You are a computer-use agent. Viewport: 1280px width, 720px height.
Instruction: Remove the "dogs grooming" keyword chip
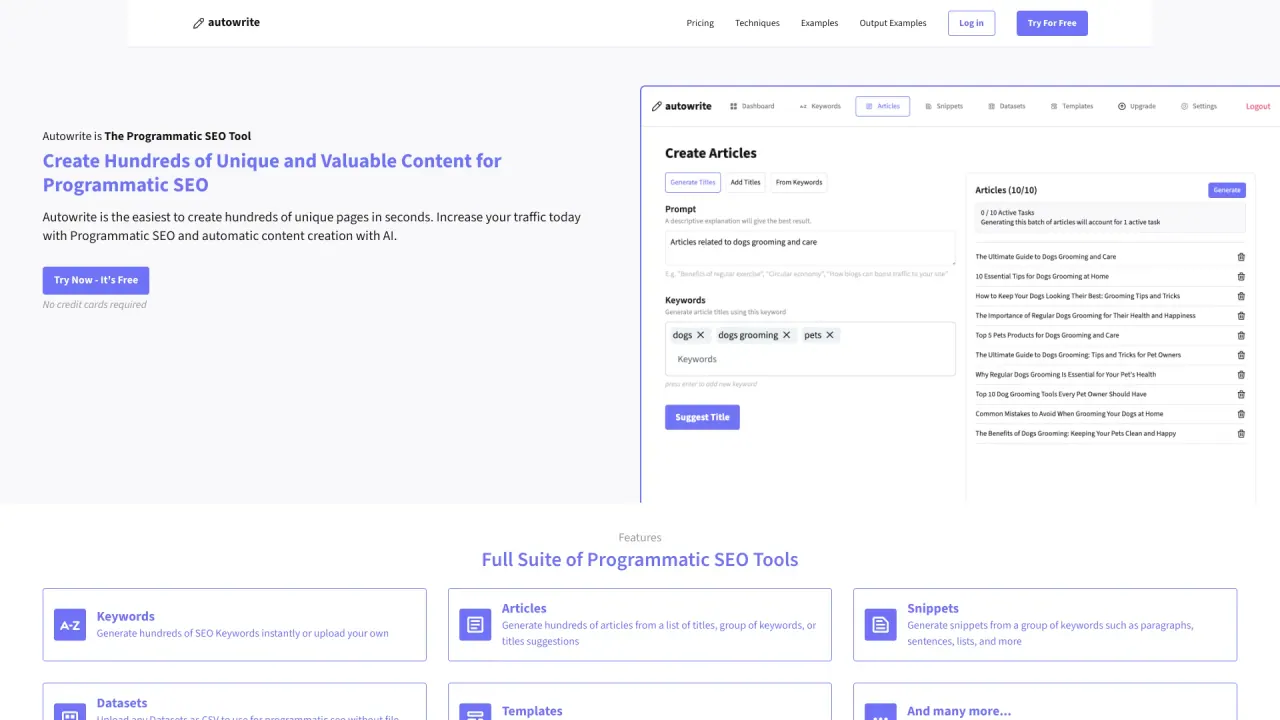(x=786, y=335)
